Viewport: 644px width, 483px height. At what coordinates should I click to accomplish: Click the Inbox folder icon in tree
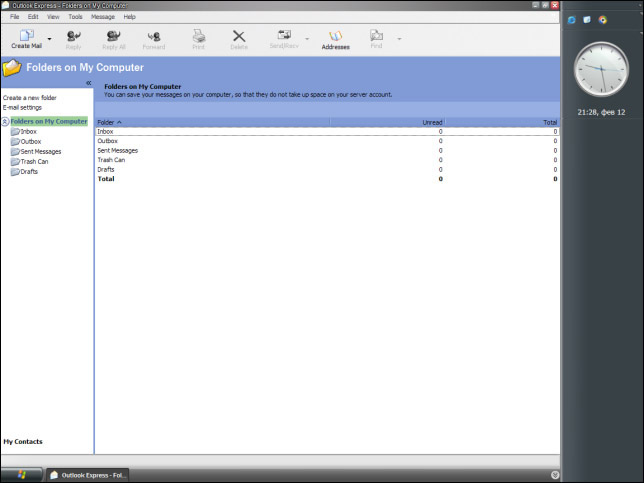click(15, 131)
